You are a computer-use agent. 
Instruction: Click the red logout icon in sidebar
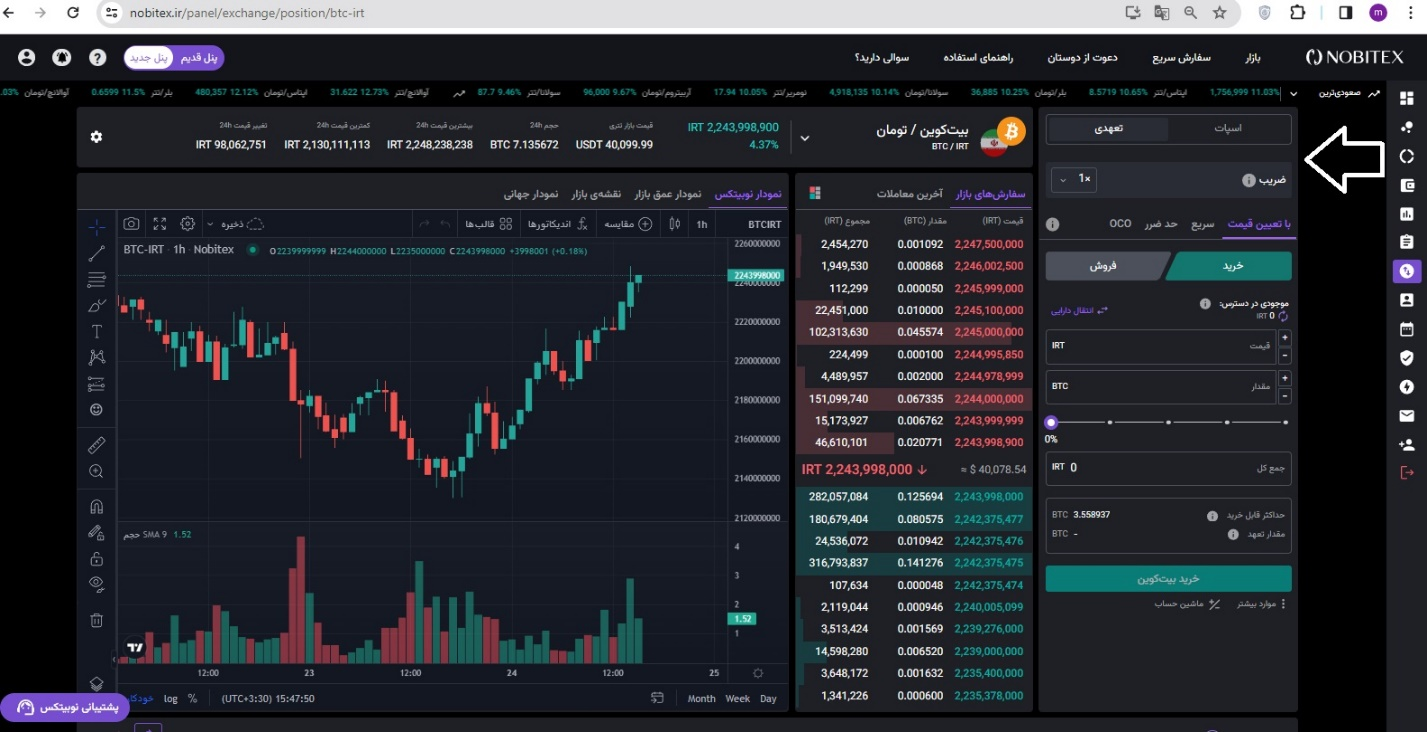point(1407,472)
